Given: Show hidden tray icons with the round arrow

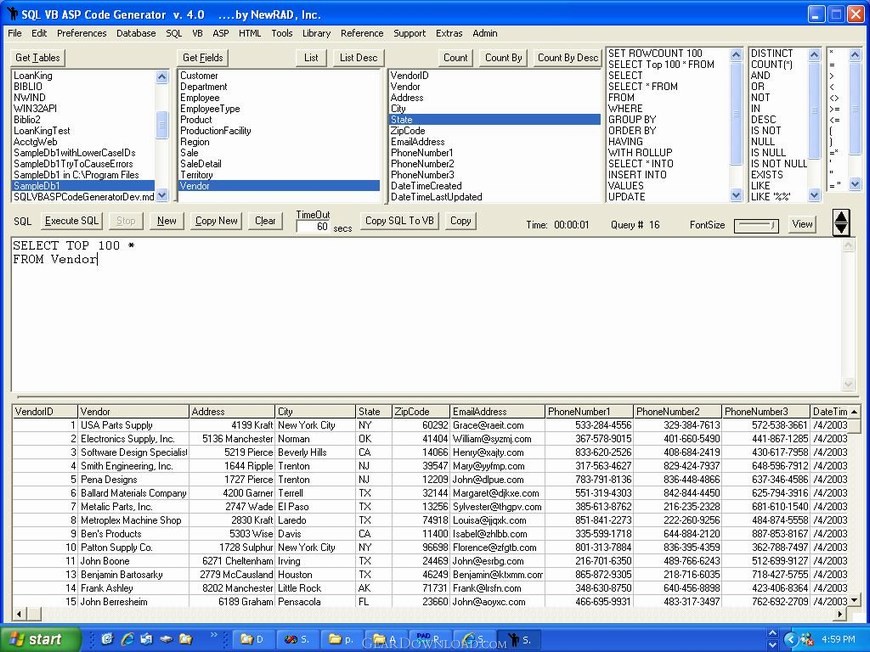Looking at the screenshot, I should [x=791, y=639].
